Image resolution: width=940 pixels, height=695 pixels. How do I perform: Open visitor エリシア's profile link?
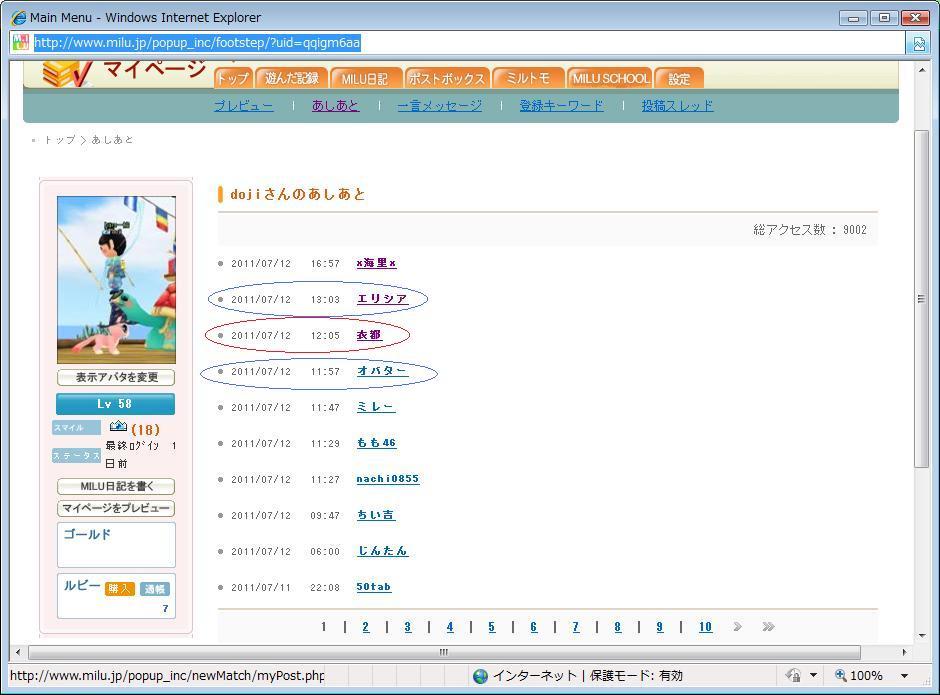(x=382, y=299)
